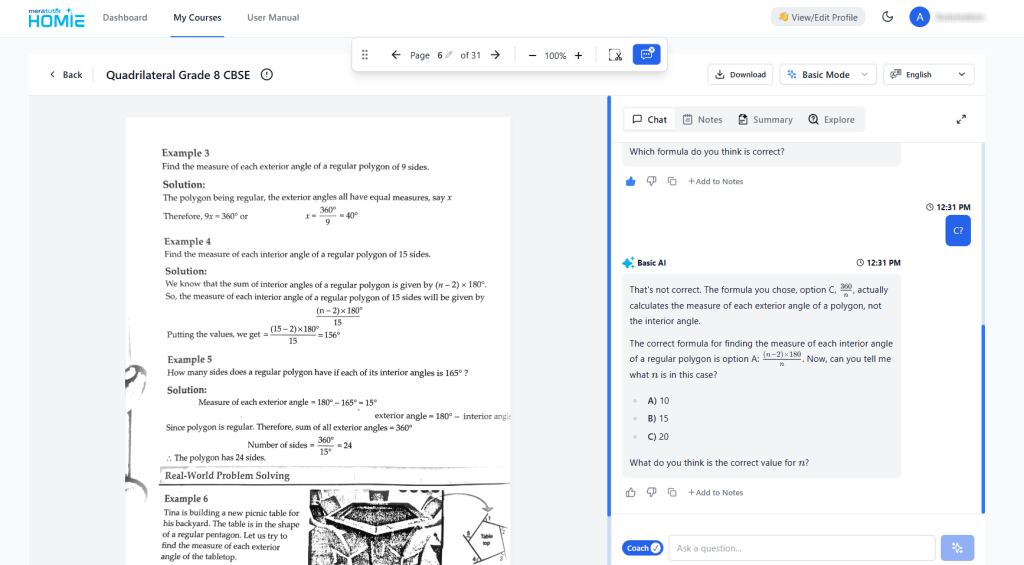The image size is (1024, 565).
Task: Grab the toolbar drag handle dots
Action: (365, 55)
